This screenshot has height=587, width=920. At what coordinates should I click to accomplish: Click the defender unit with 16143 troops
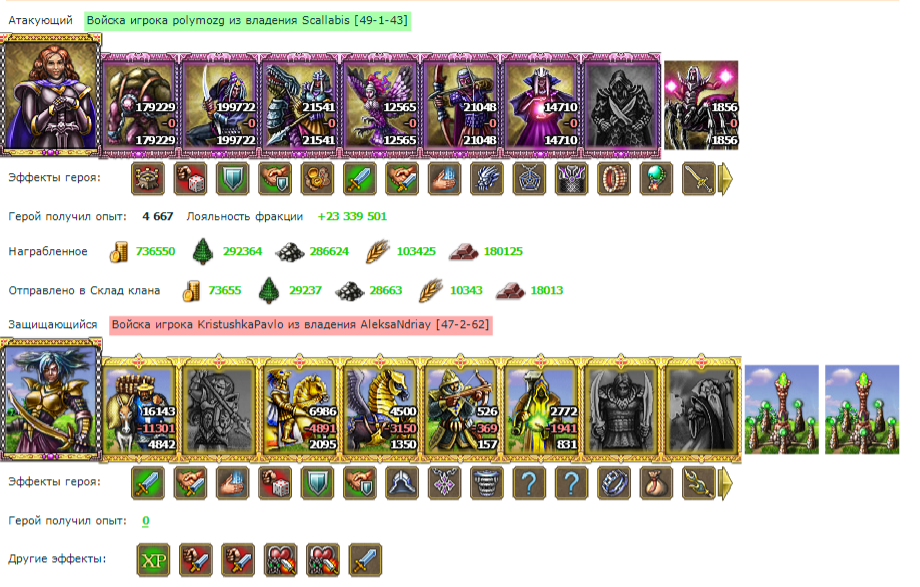point(140,410)
